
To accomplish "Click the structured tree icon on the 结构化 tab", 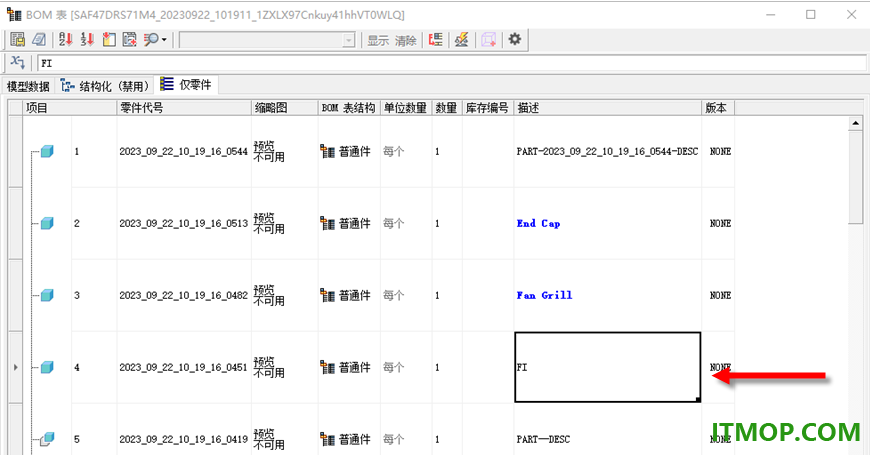I will (67, 85).
